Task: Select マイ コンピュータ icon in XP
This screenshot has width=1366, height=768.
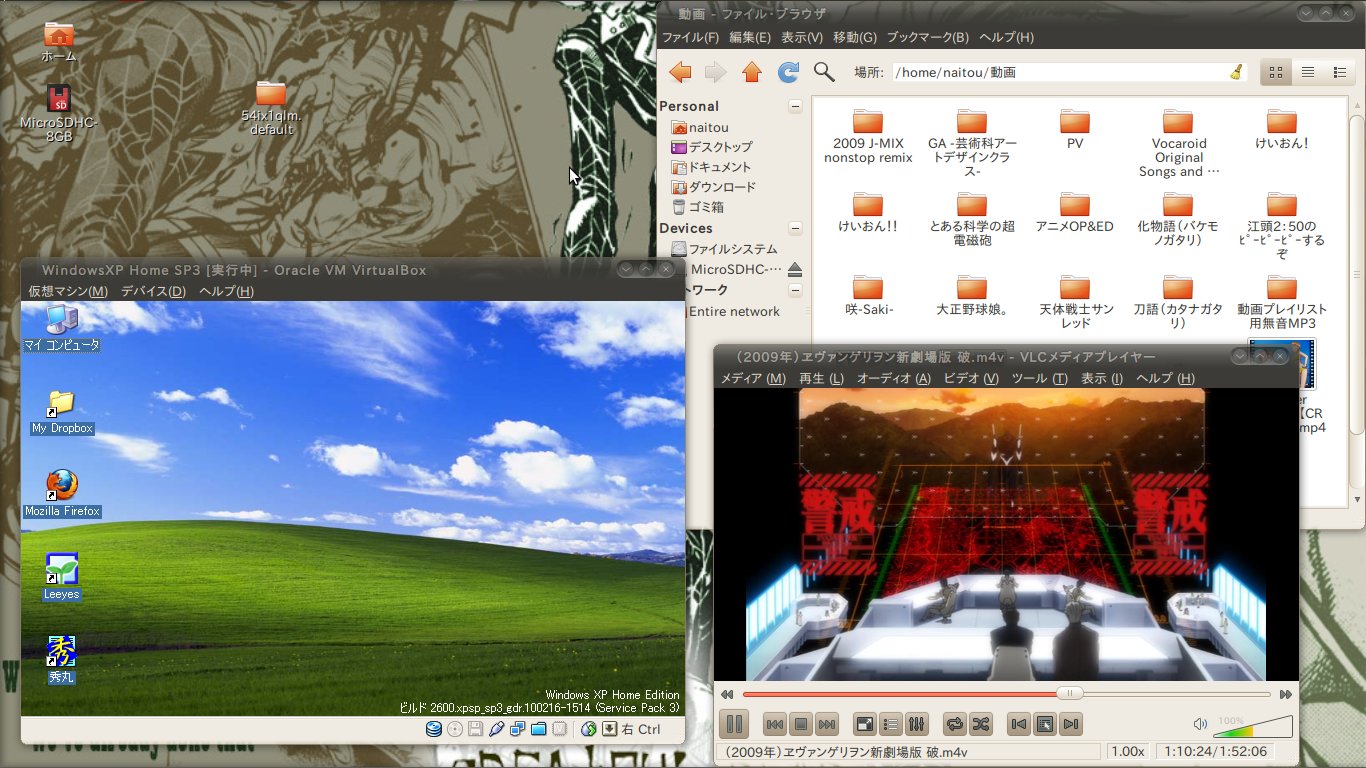Action: pos(62,329)
